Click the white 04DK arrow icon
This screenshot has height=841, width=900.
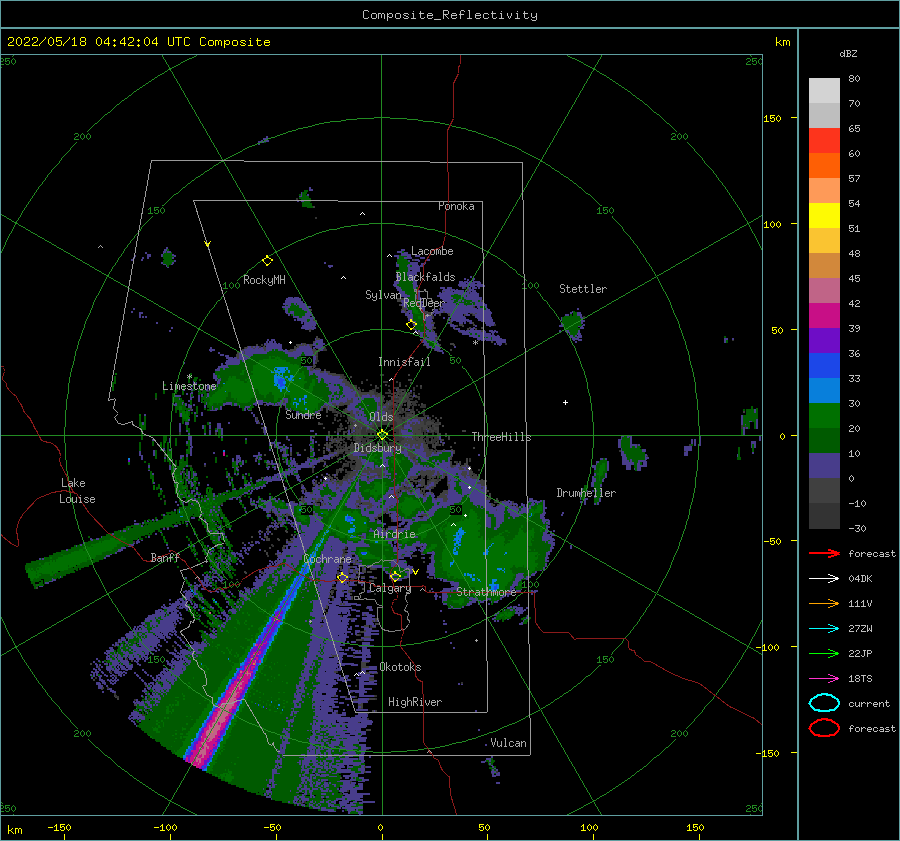click(x=824, y=579)
